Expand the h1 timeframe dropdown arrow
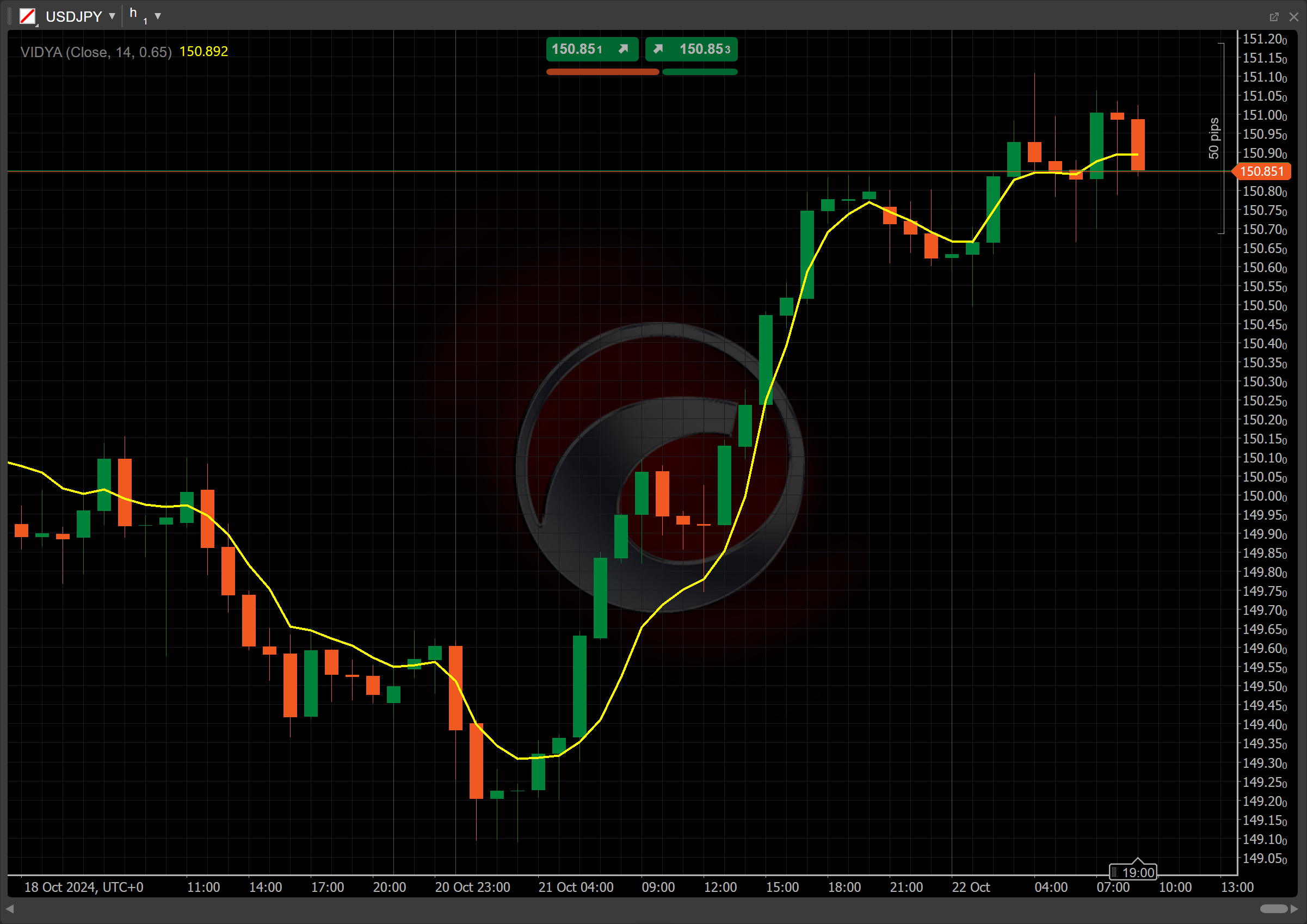This screenshot has width=1307, height=924. (158, 16)
